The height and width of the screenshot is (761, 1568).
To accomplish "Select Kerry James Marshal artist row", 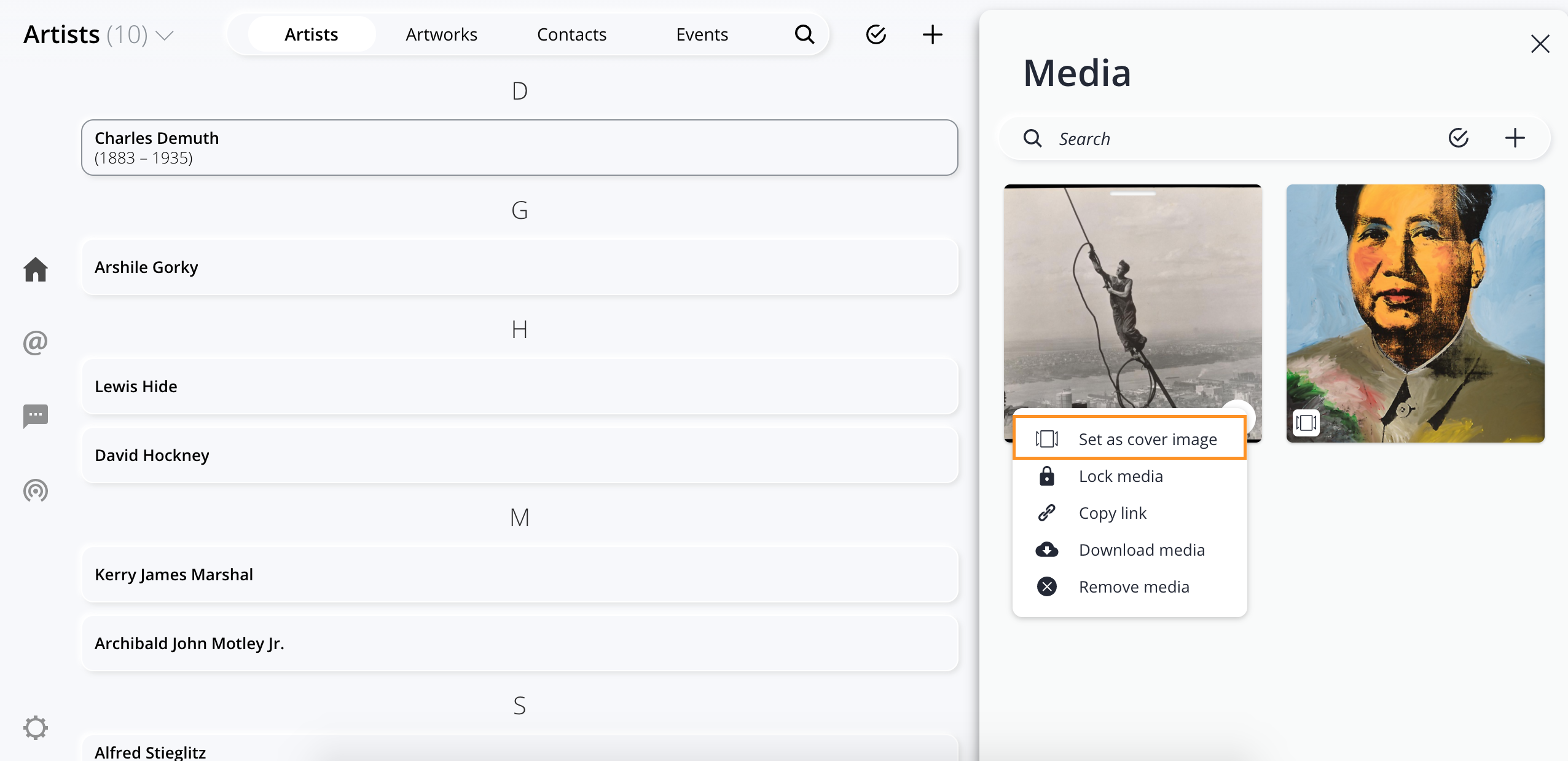I will [519, 575].
